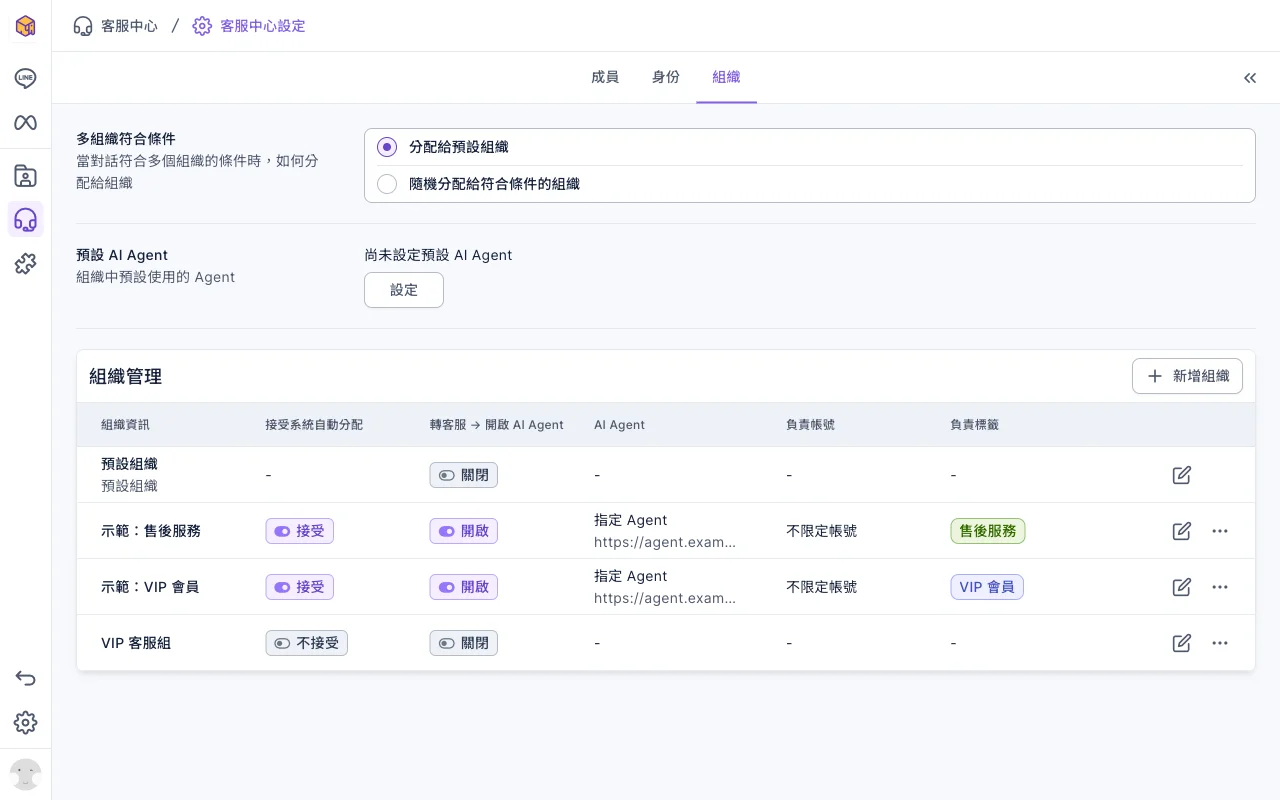Image resolution: width=1280 pixels, height=800 pixels.
Task: Click agent URL in 示範：售後服務 row
Action: (x=665, y=542)
